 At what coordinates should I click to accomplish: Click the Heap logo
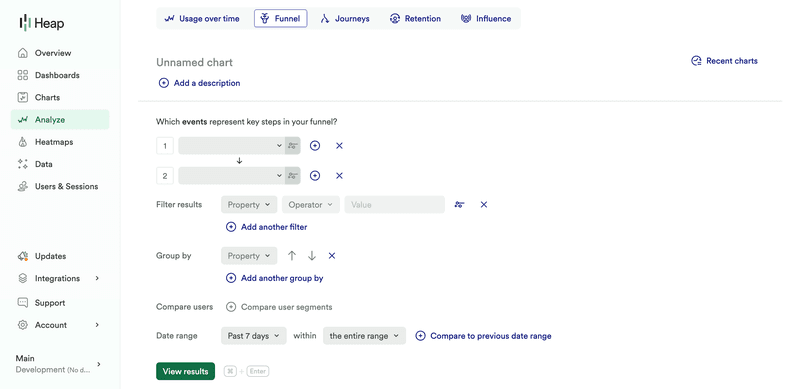(42, 22)
